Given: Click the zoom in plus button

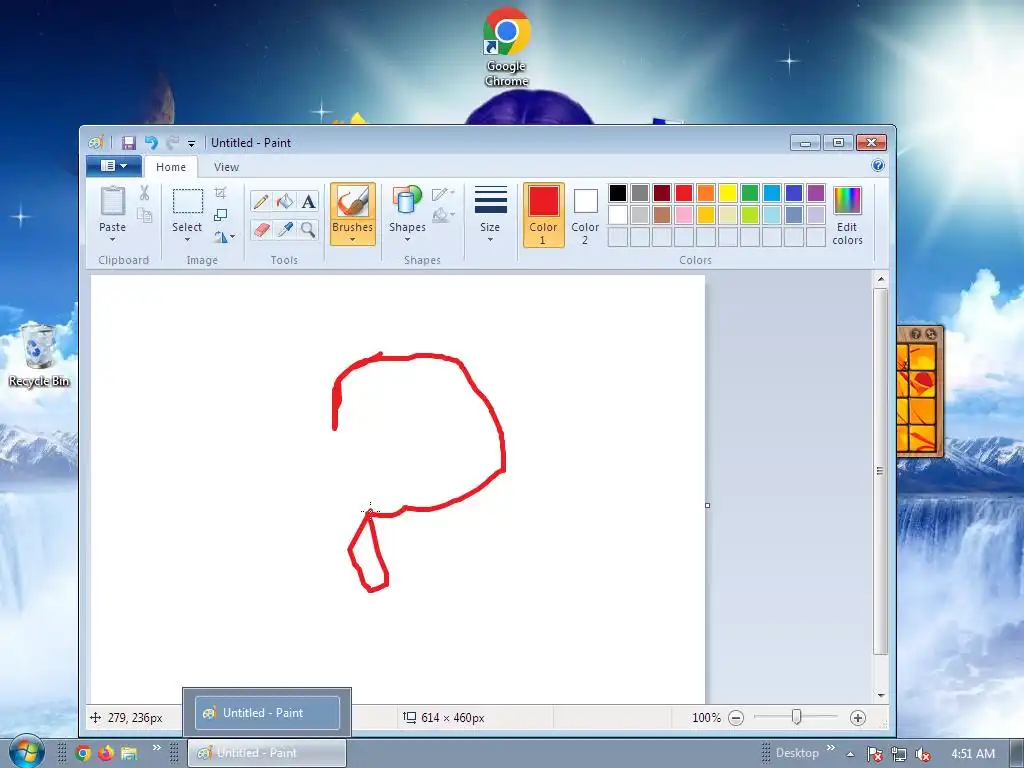Looking at the screenshot, I should pyautogui.click(x=857, y=718).
